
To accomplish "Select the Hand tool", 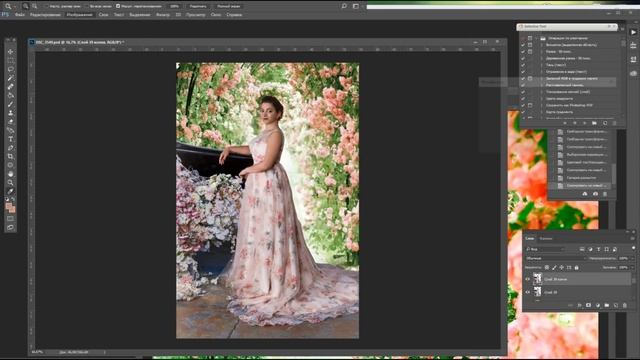I will 10,174.
